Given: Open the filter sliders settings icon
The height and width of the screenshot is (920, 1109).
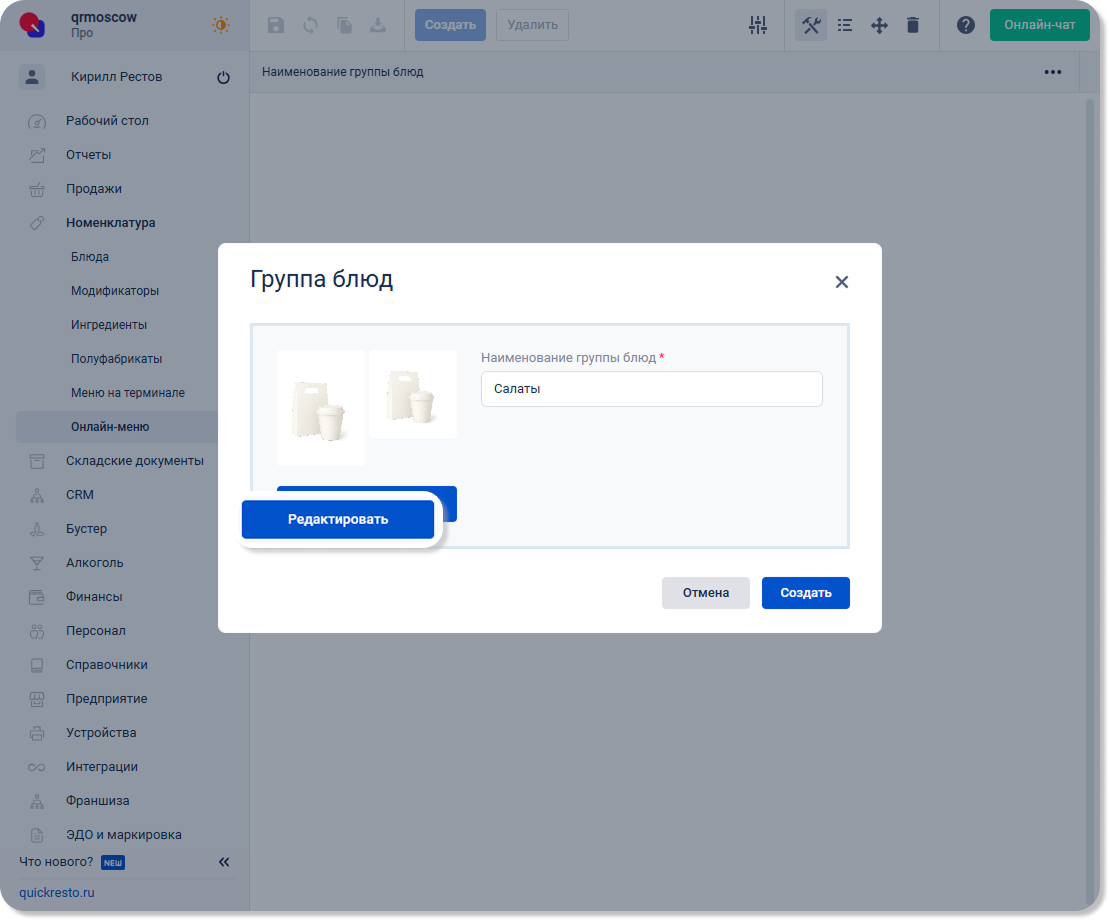Looking at the screenshot, I should pos(758,25).
